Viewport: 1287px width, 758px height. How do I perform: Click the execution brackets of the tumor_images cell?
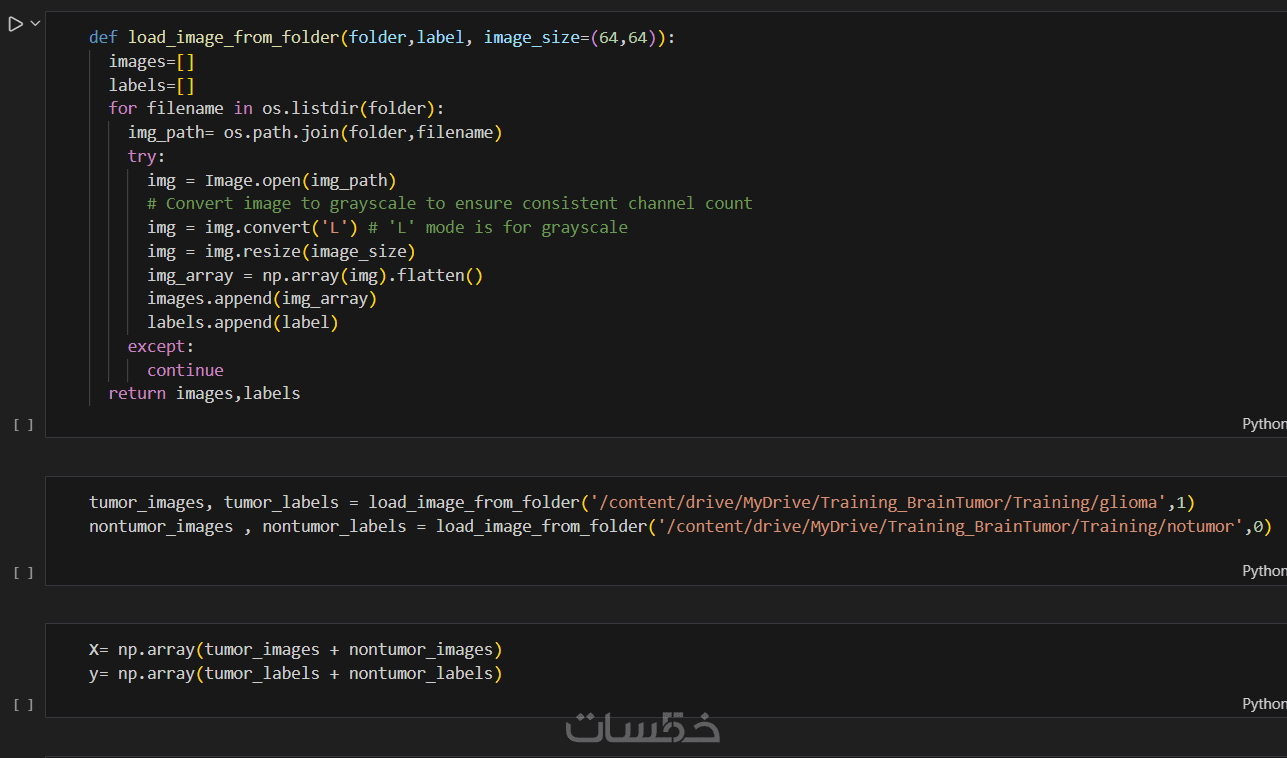pyautogui.click(x=23, y=573)
